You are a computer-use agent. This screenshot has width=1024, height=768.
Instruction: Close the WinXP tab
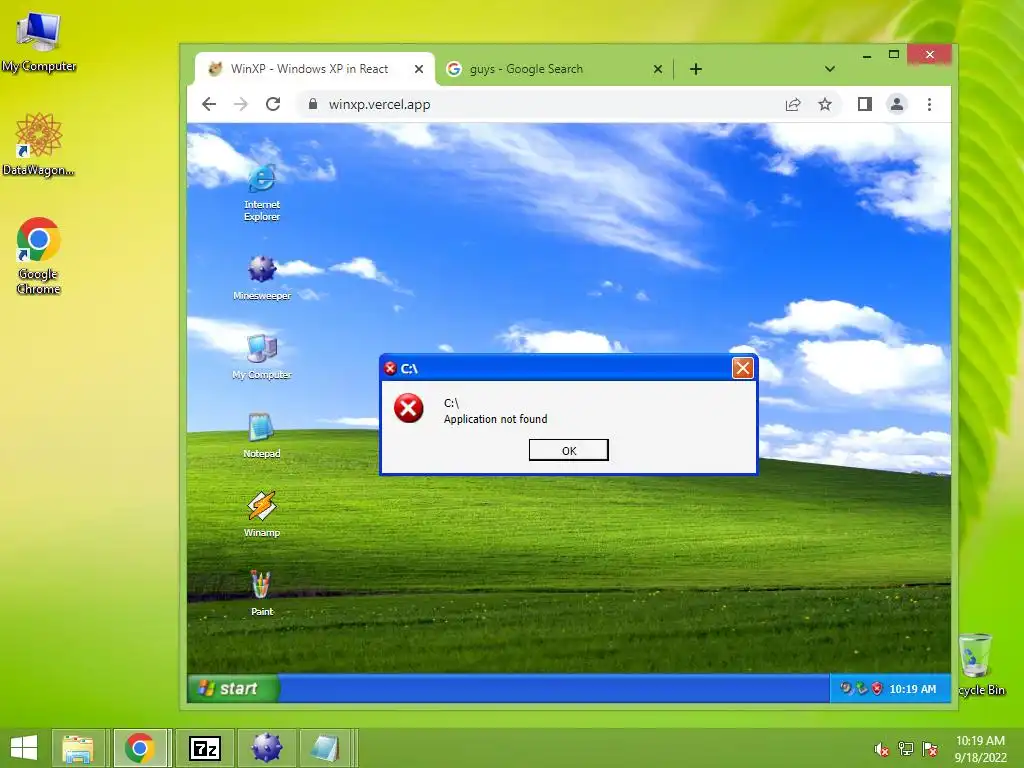(x=419, y=69)
